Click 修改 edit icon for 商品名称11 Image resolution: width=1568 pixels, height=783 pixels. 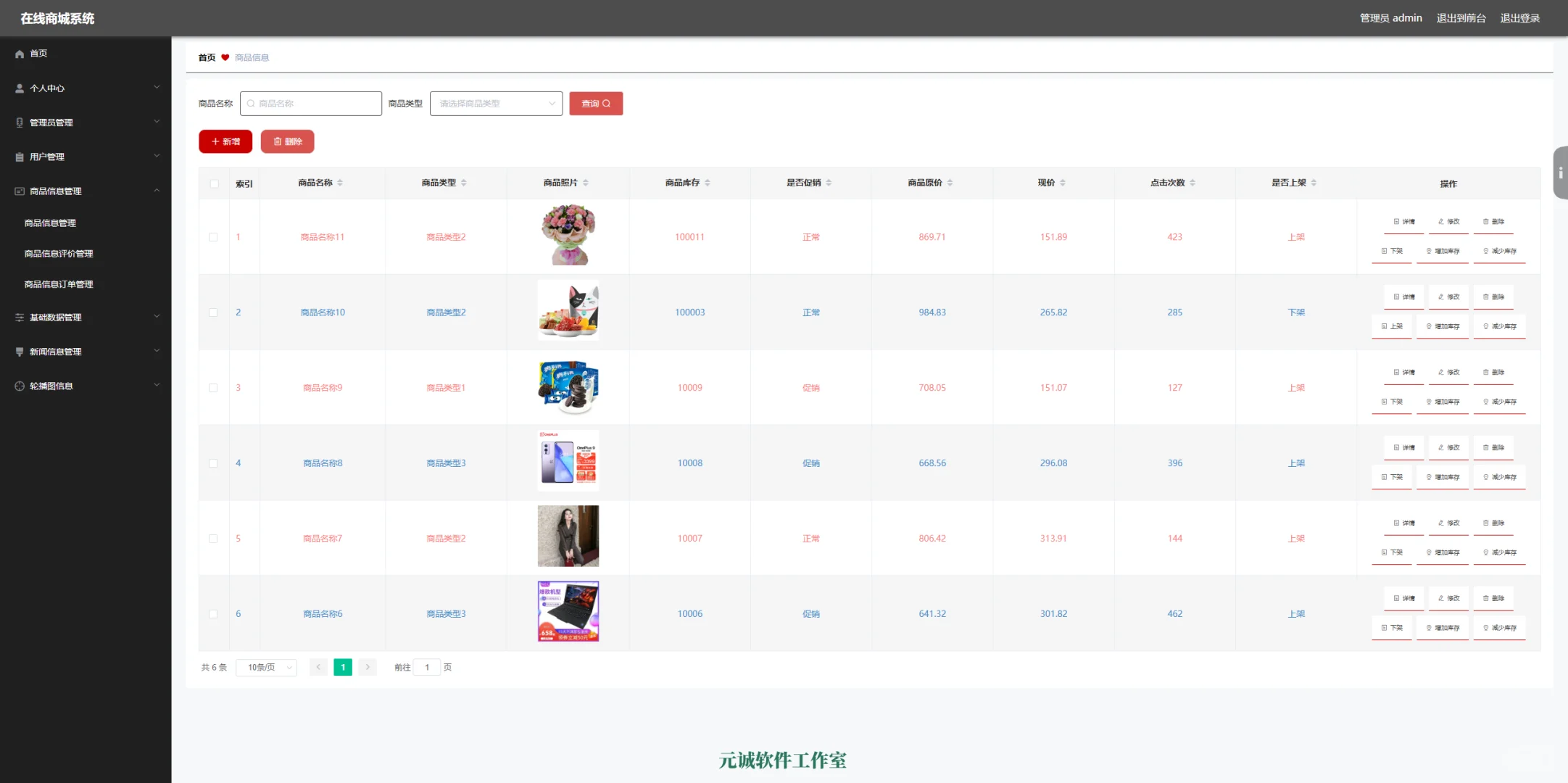point(1441,222)
